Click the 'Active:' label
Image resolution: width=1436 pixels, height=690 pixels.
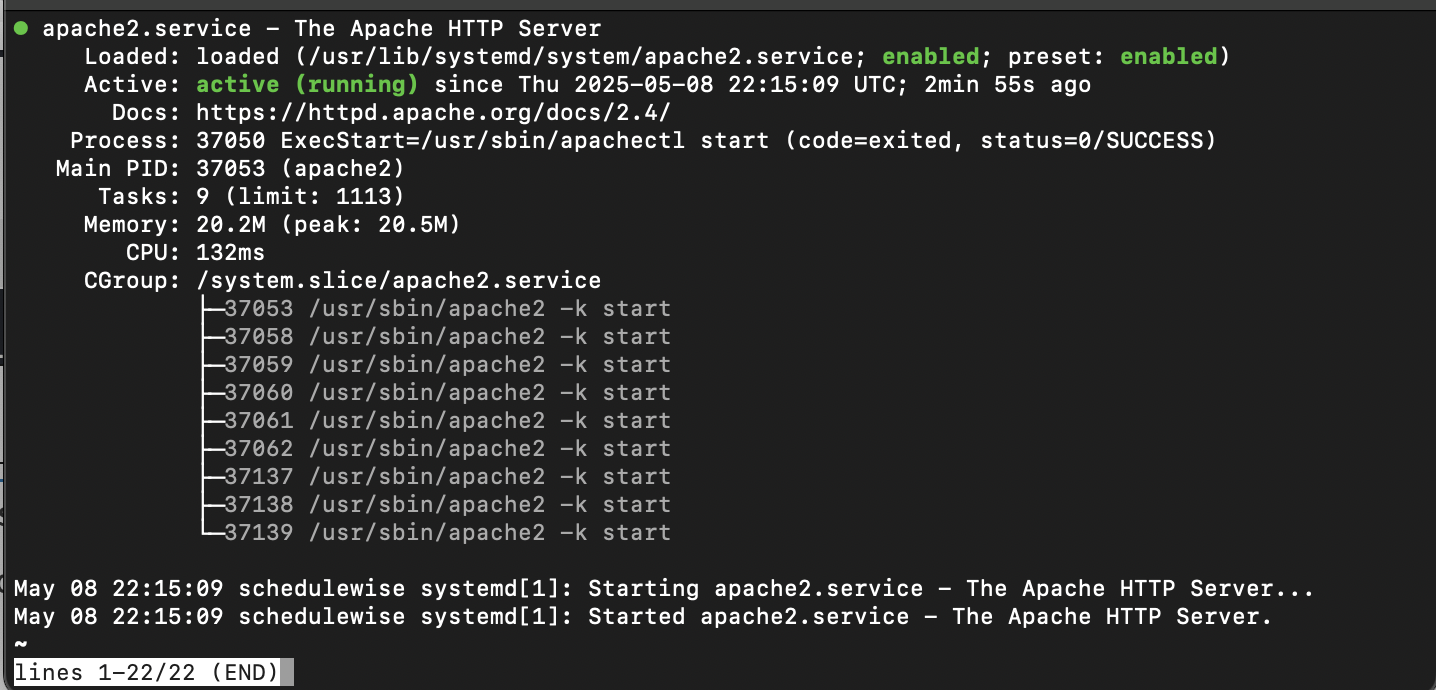[133, 85]
